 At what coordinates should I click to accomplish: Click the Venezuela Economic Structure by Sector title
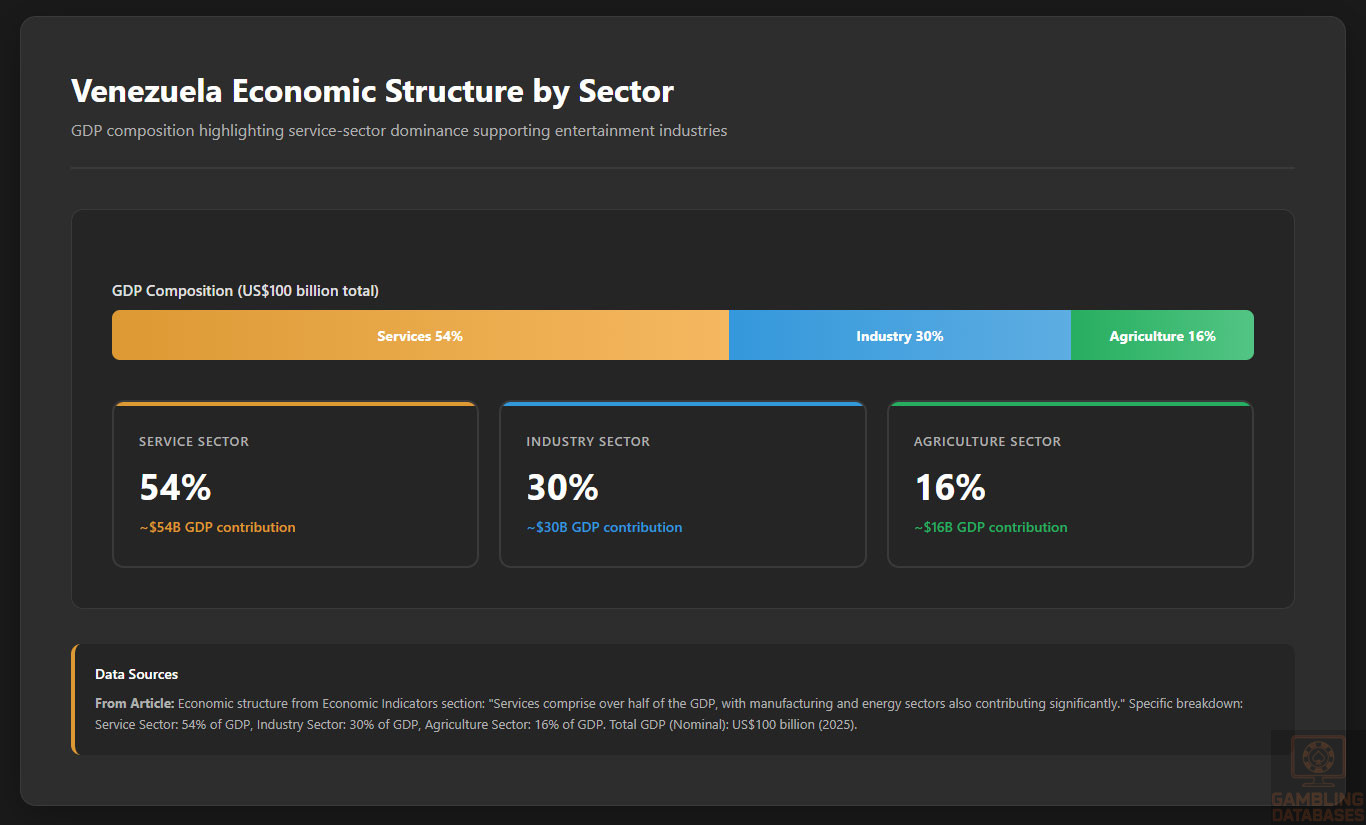tap(372, 91)
